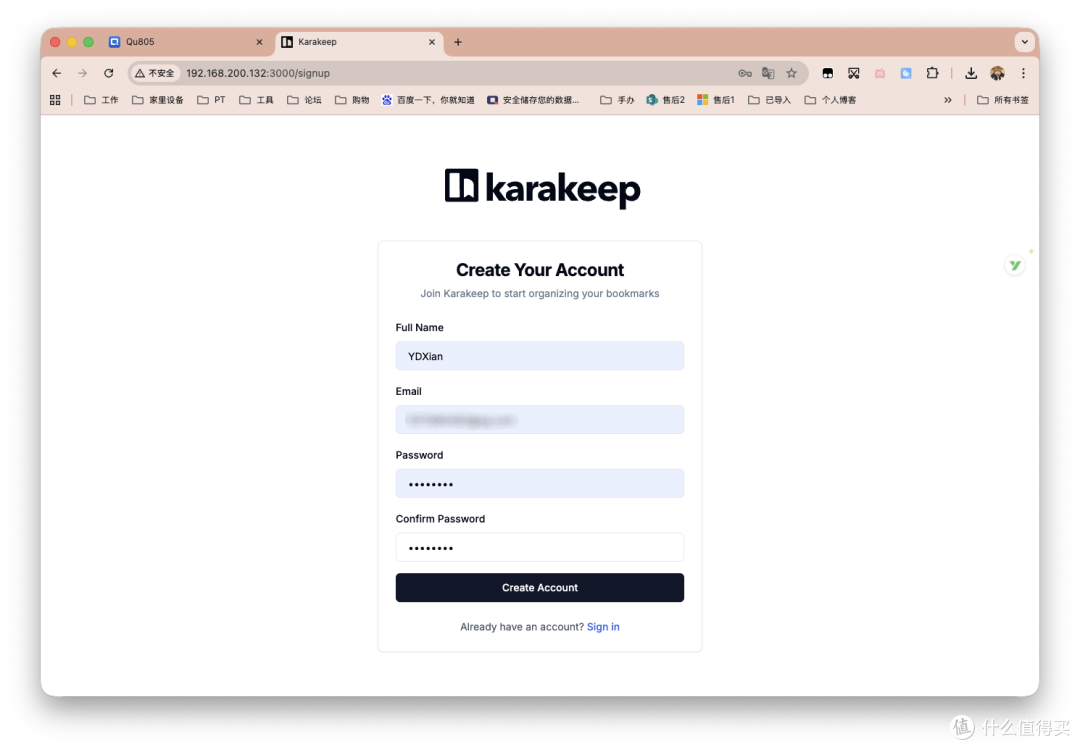Image resolution: width=1080 pixels, height=750 pixels.
Task: Open the blue square extension icon
Action: 906,73
